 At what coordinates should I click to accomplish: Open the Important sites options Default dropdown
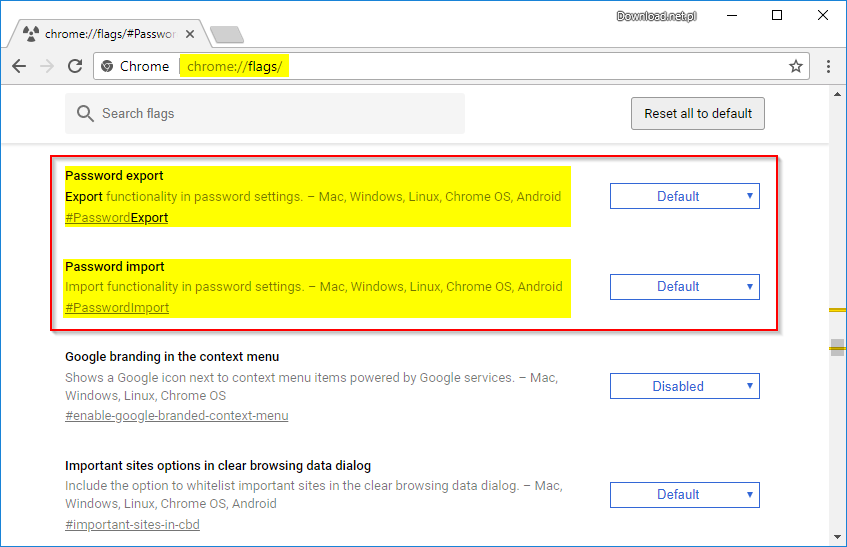point(684,495)
